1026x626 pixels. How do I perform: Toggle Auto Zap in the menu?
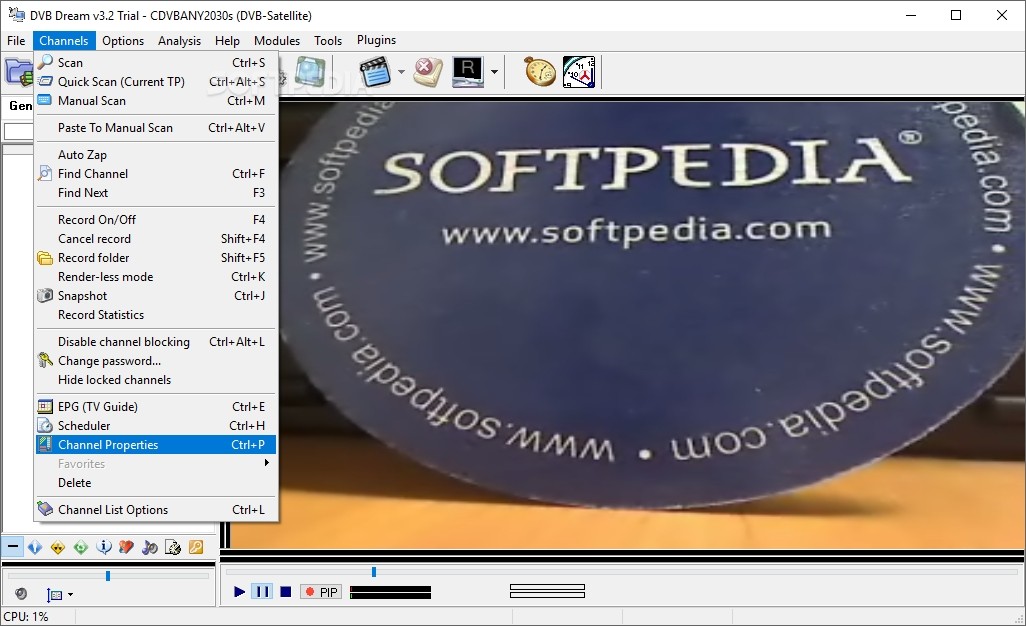click(156, 155)
